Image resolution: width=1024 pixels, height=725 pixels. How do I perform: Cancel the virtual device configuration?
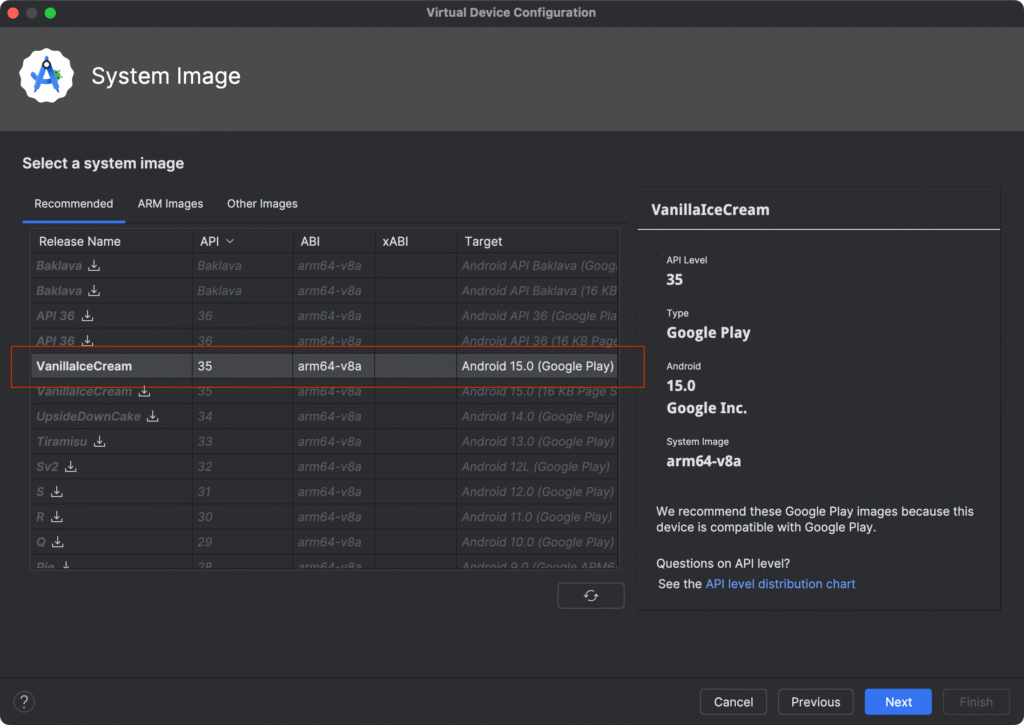click(733, 702)
